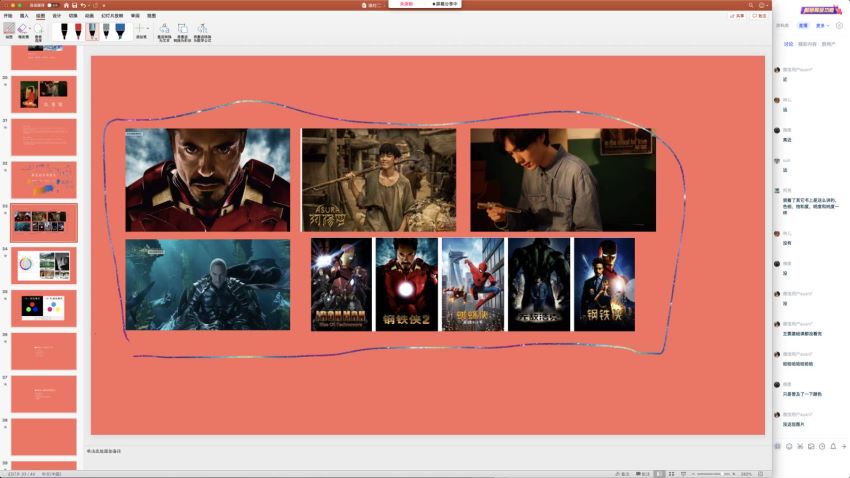Screen dimensions: 850x478
Task: Click the Asura movie still image
Action: pyautogui.click(x=379, y=180)
